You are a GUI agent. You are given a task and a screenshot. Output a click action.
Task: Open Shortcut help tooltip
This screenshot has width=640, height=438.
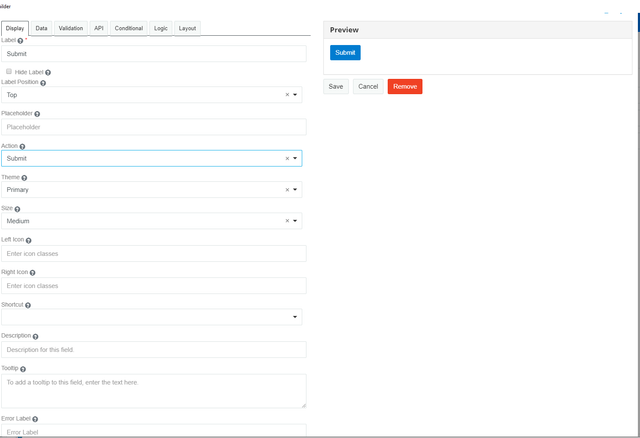pos(28,305)
